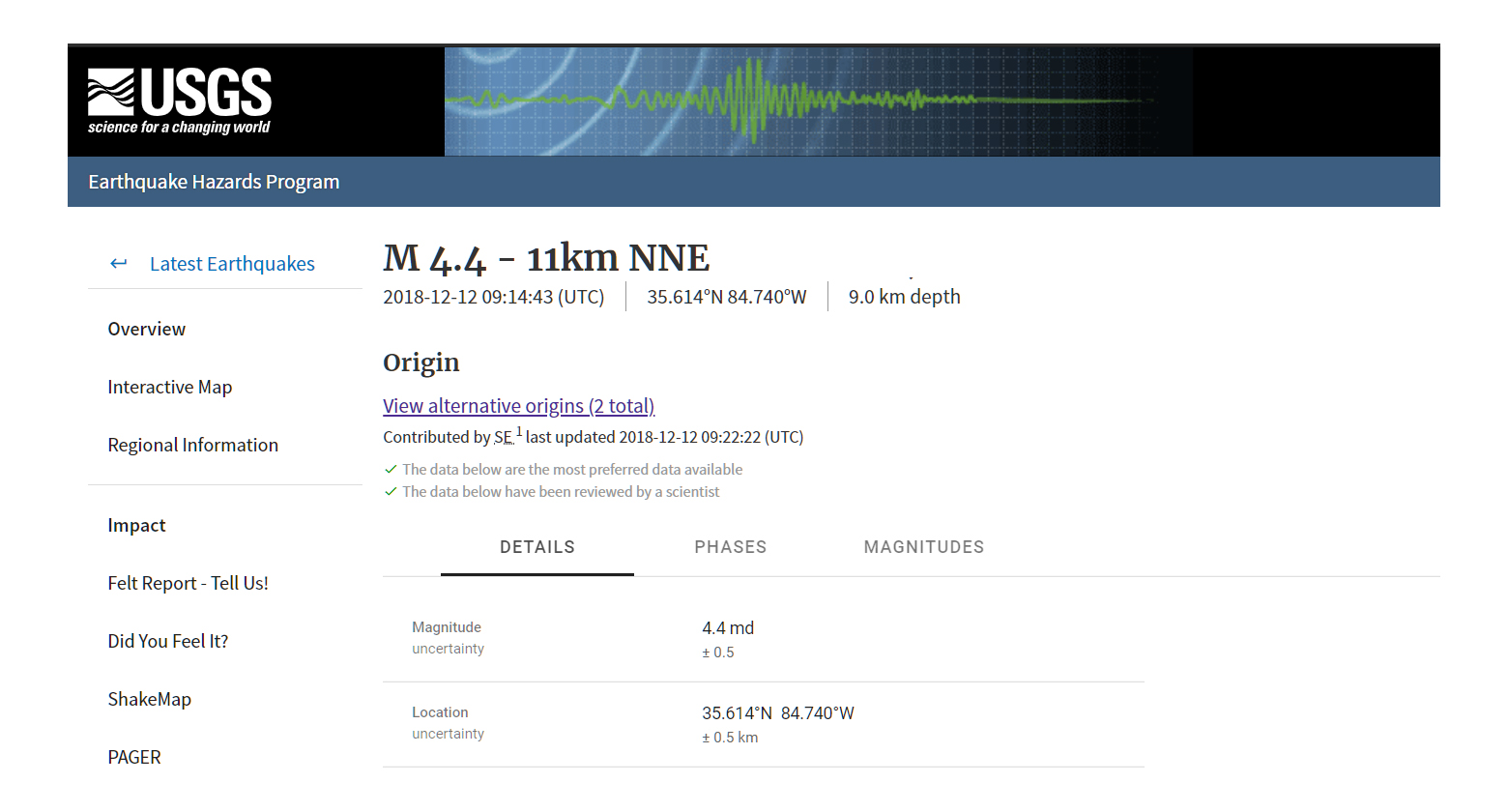
Task: Switch to the PHASES tab
Action: coord(731,547)
